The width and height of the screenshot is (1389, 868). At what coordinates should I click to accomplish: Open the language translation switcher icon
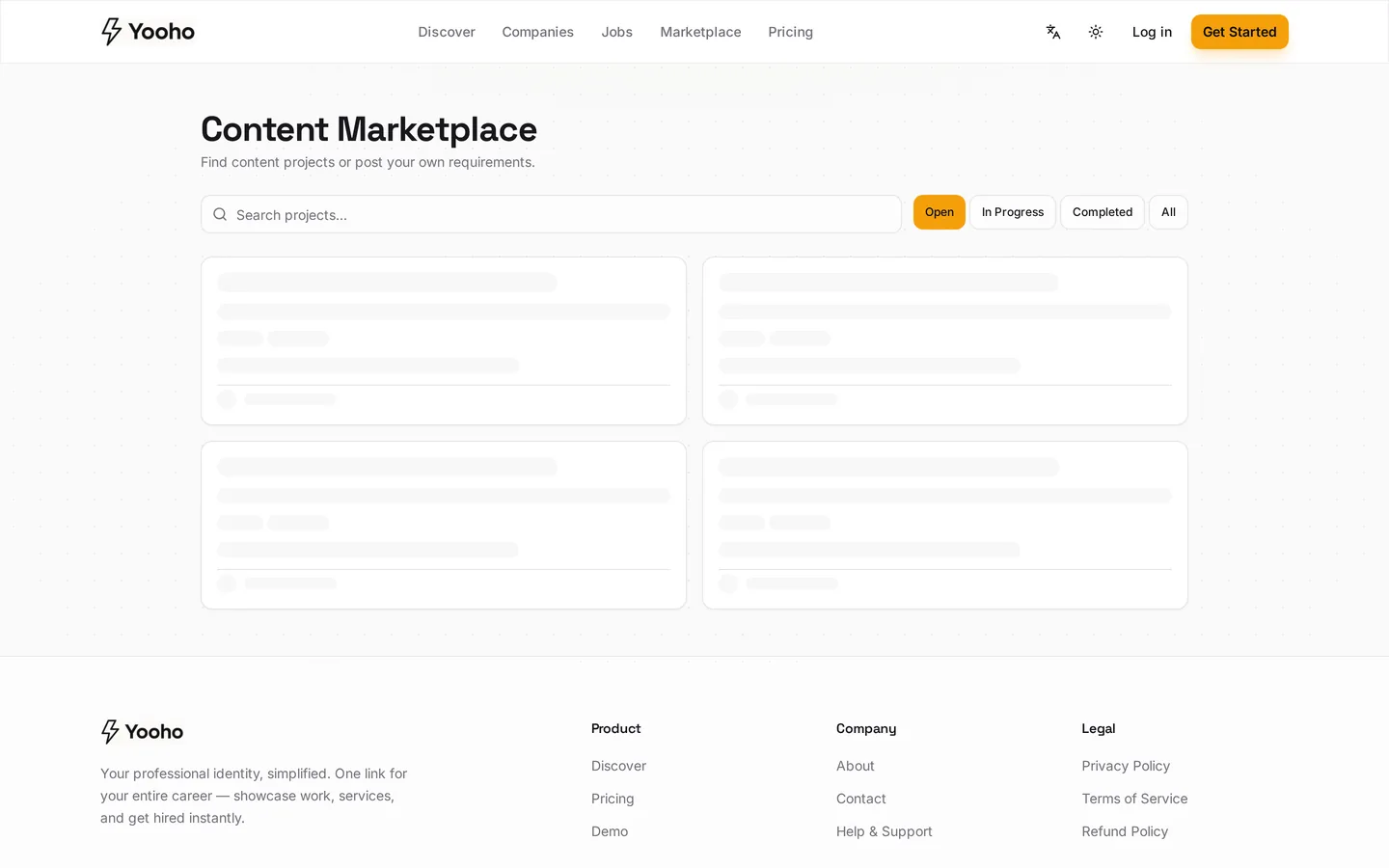1053,32
